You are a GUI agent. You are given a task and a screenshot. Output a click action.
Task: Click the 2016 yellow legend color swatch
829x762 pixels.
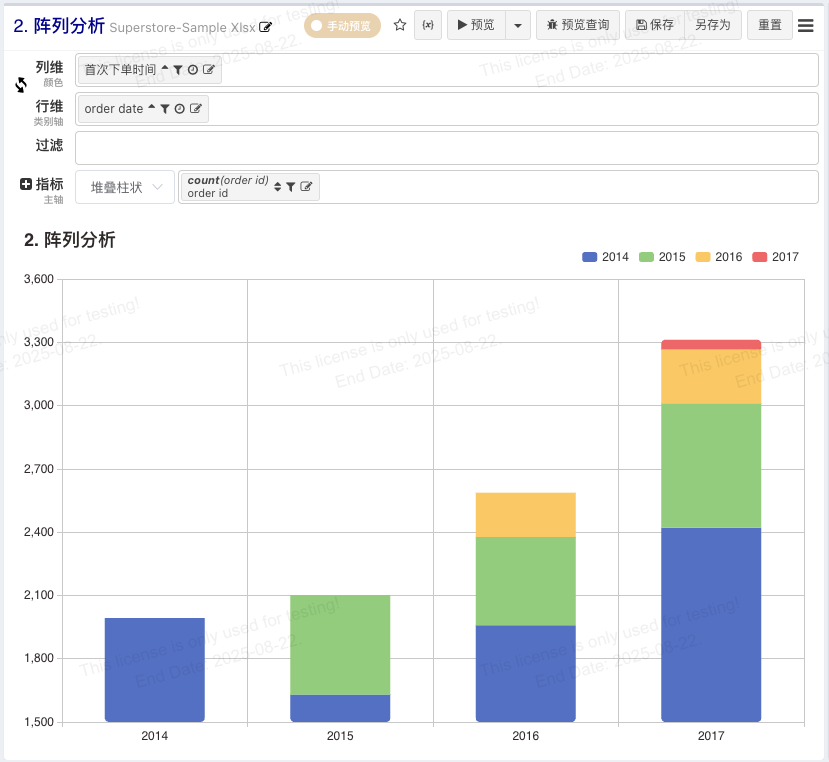point(703,257)
